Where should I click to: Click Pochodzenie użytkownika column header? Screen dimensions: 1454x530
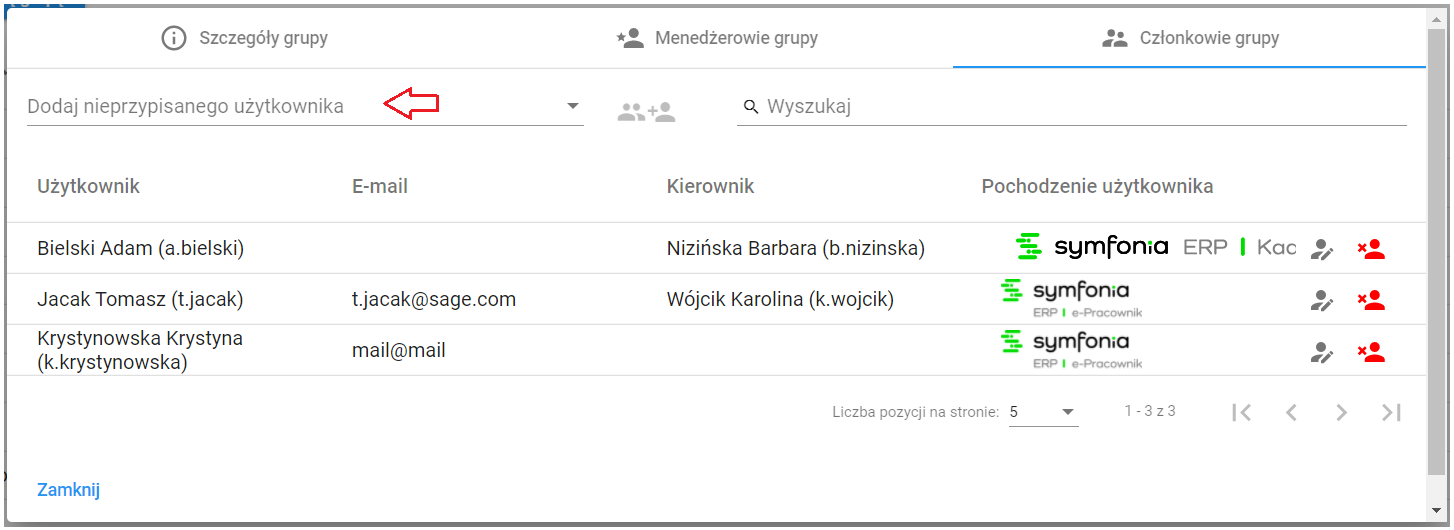pyautogui.click(x=1097, y=186)
